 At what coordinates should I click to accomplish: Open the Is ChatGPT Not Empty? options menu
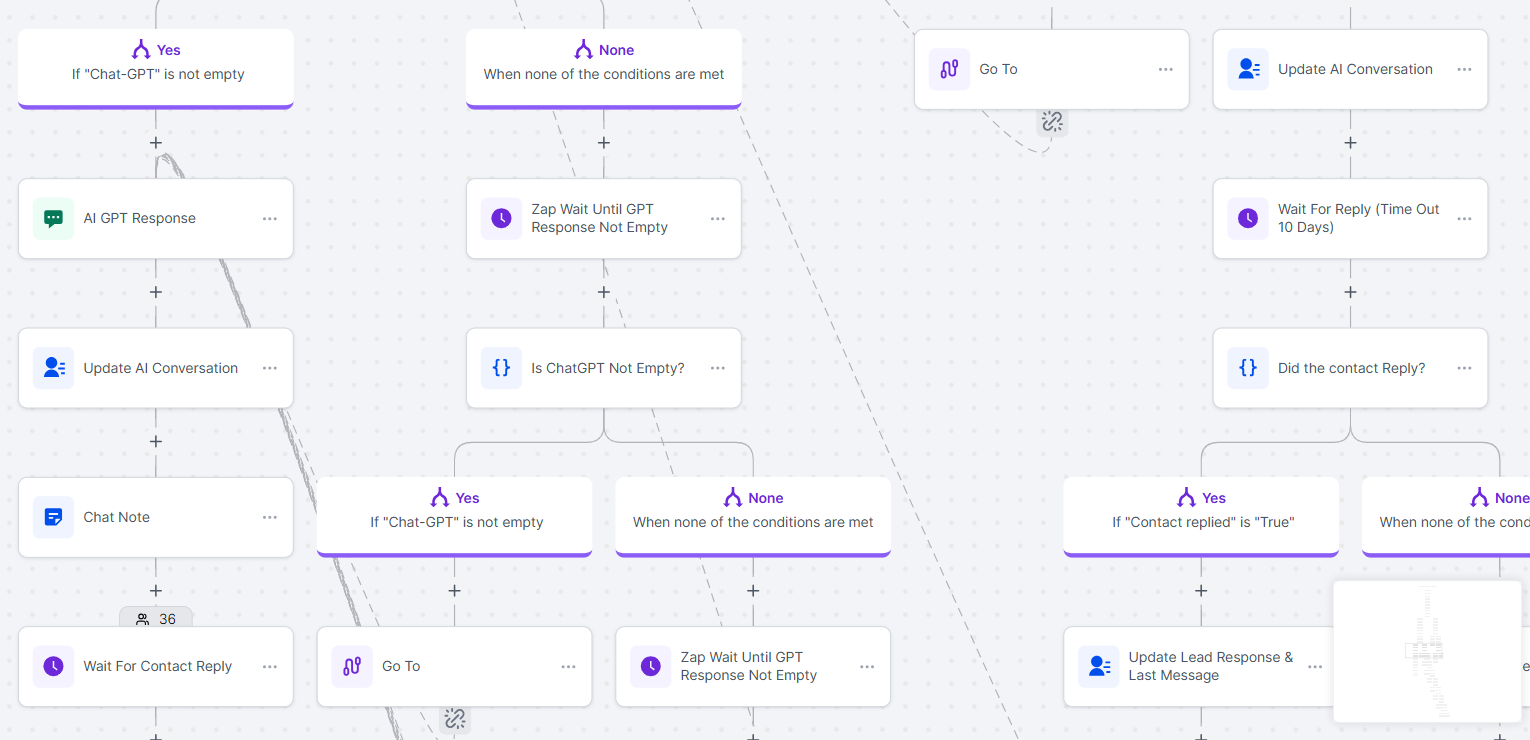718,368
